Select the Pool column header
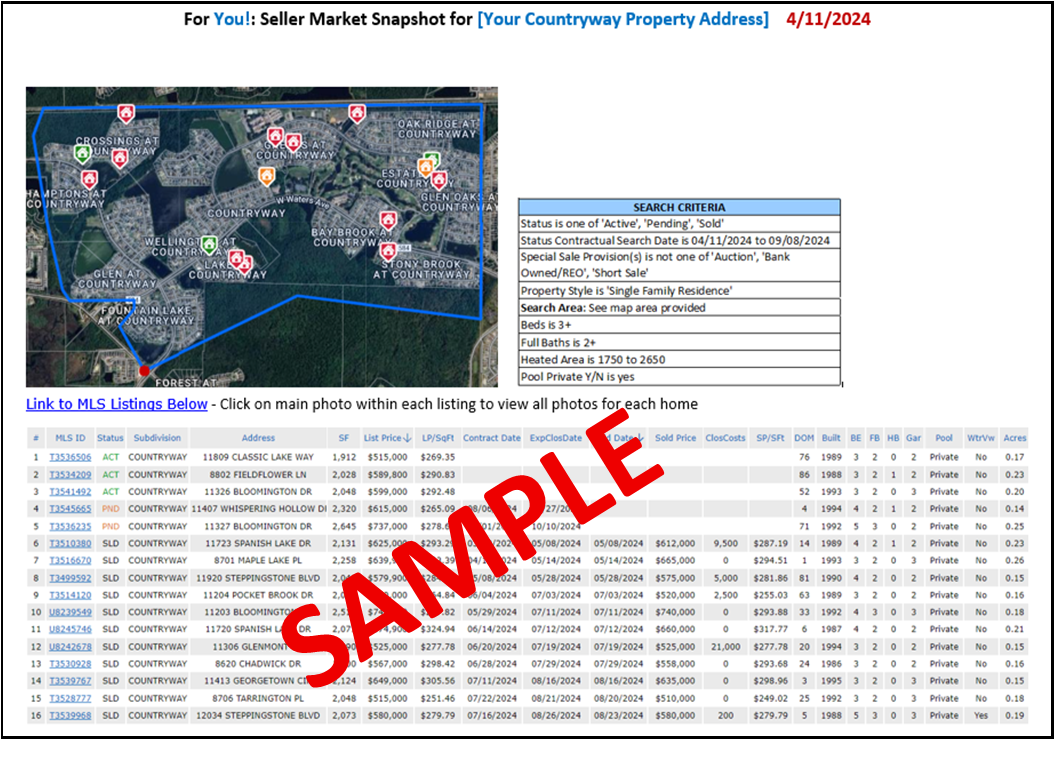The image size is (1054, 768). click(x=944, y=438)
